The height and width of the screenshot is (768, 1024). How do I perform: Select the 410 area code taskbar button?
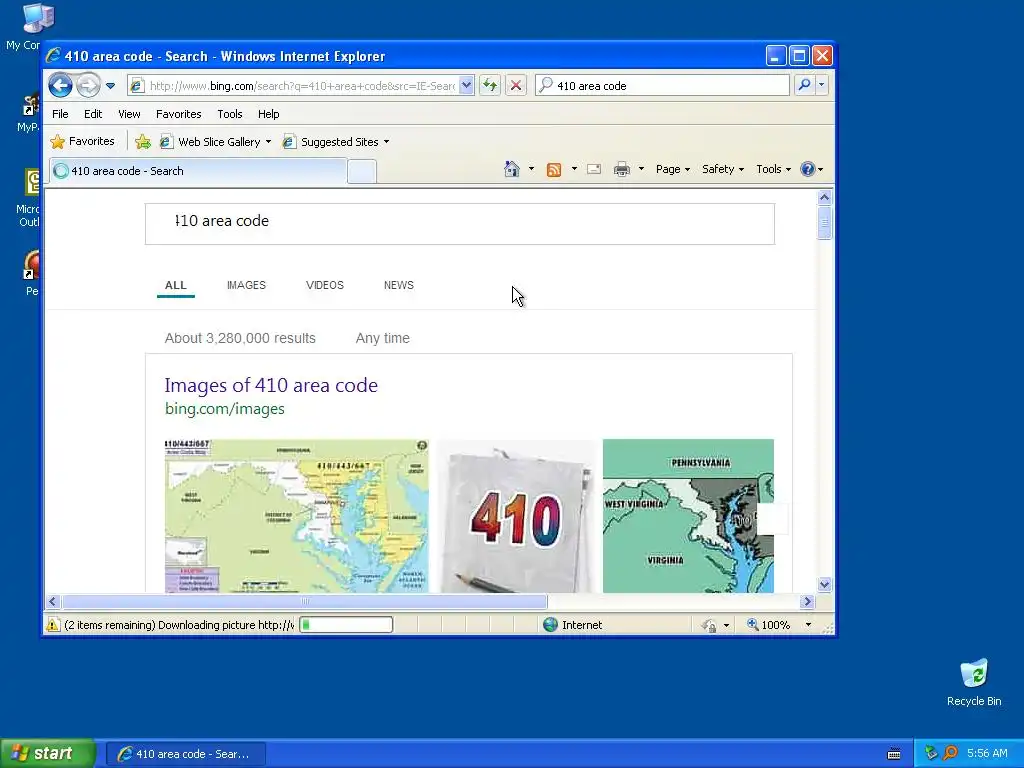185,754
